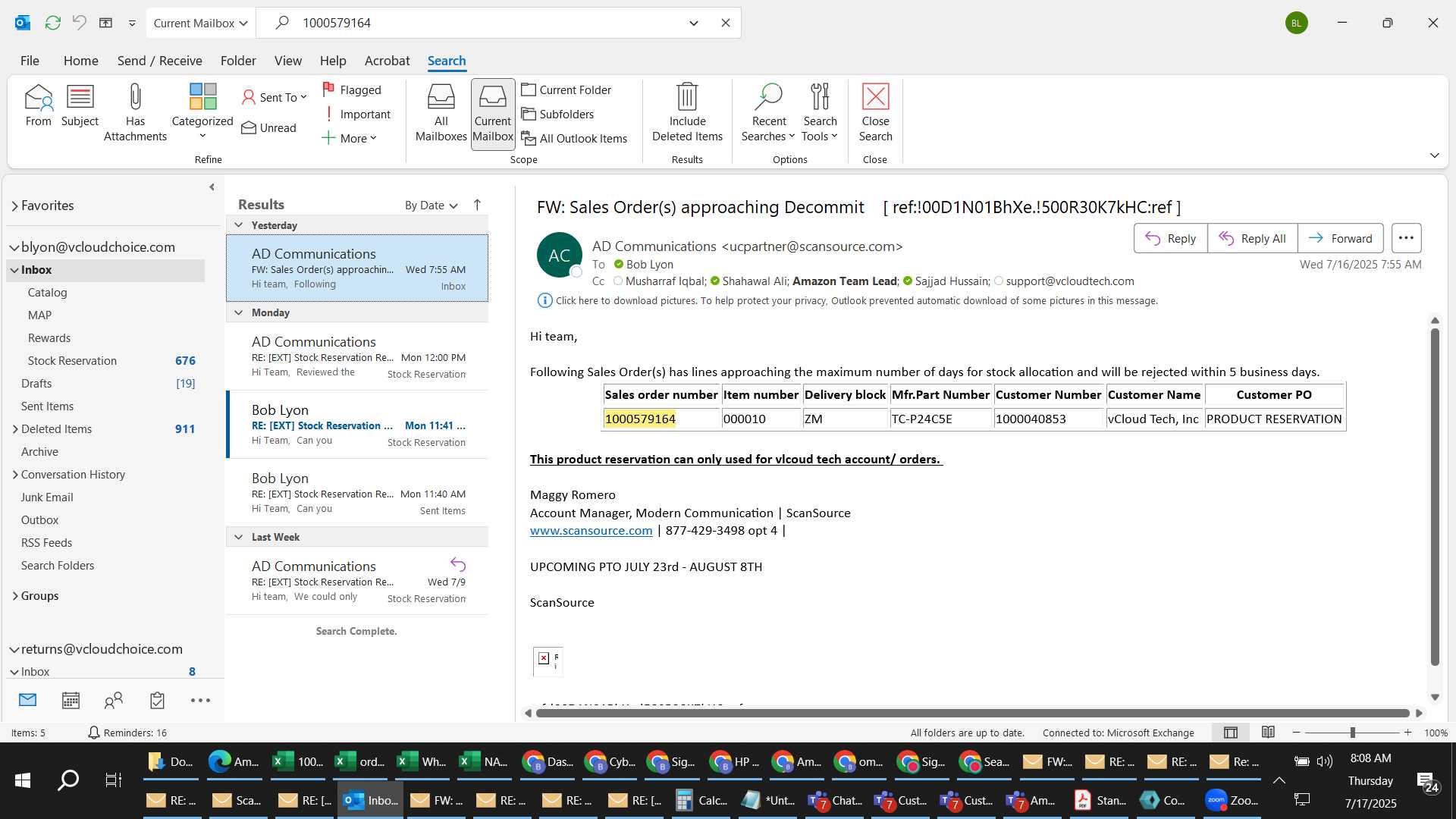1456x819 pixels.
Task: Switch to the View tab
Action: pos(287,61)
